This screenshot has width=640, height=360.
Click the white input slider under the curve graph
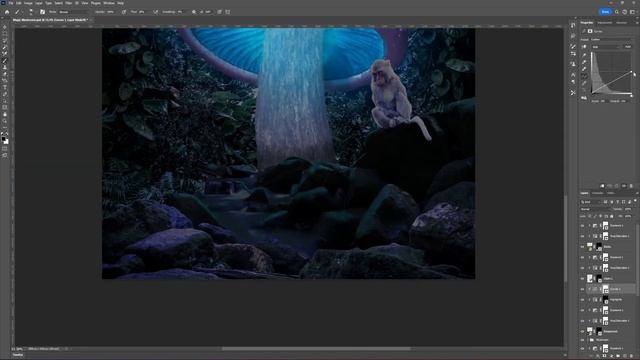click(x=631, y=96)
